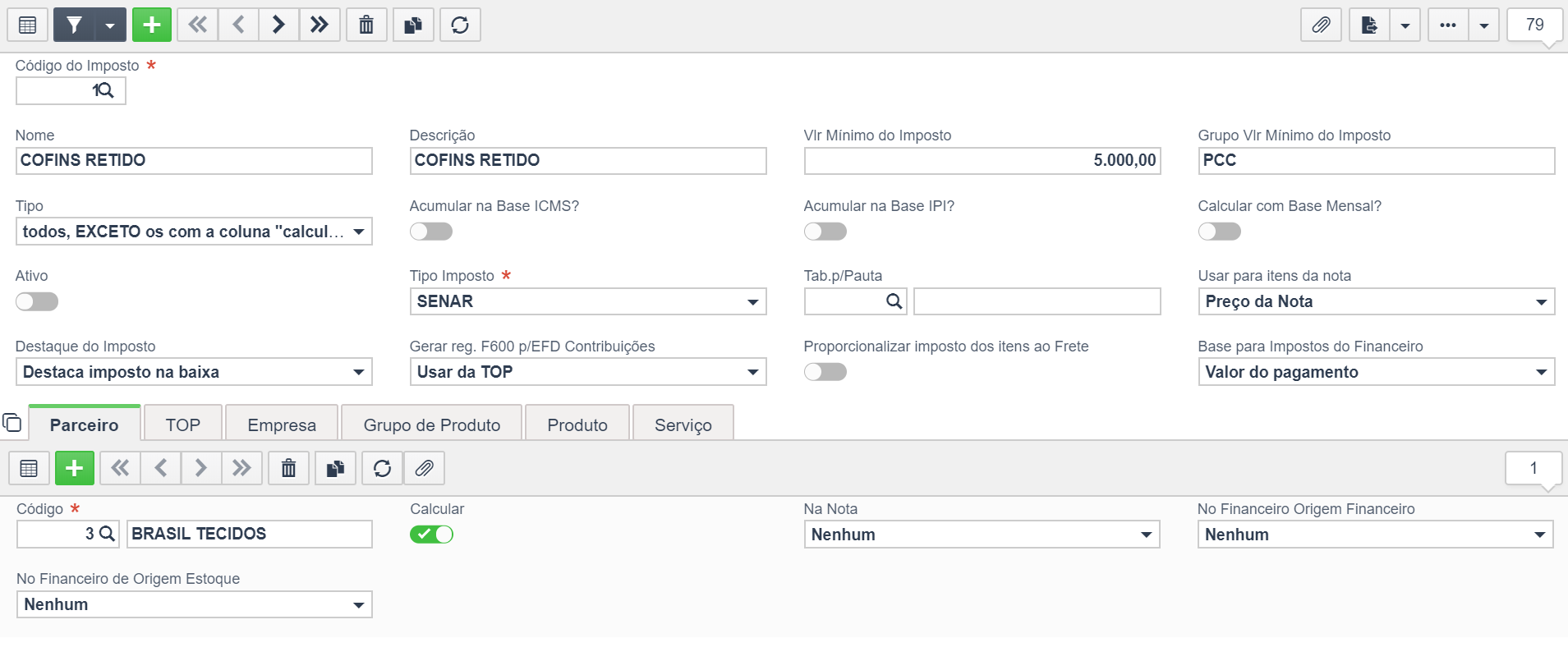Switch to the Empresa tab
Image resolution: width=1568 pixels, height=661 pixels.
(x=282, y=425)
